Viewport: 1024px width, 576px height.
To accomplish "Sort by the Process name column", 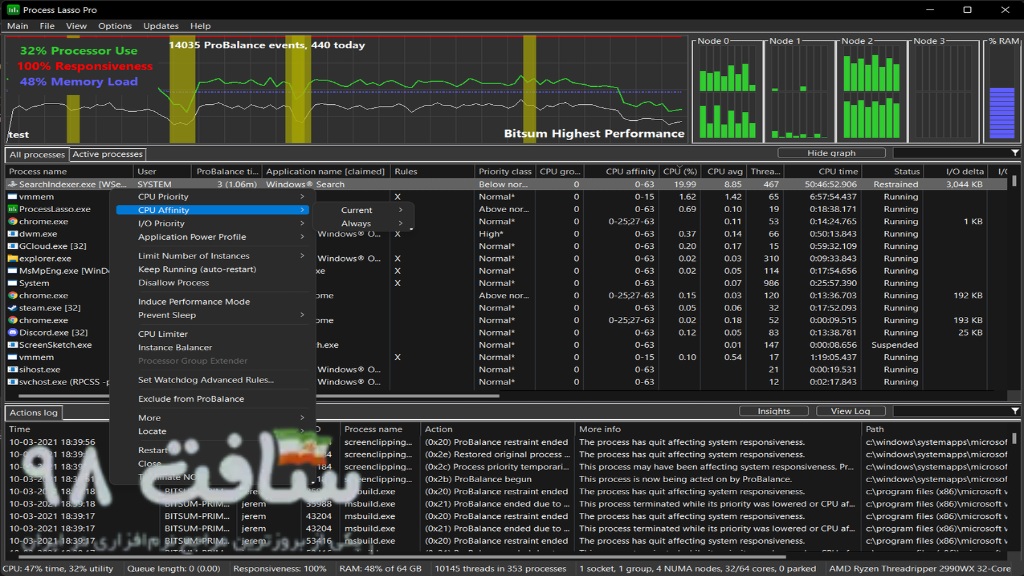I will [70, 172].
